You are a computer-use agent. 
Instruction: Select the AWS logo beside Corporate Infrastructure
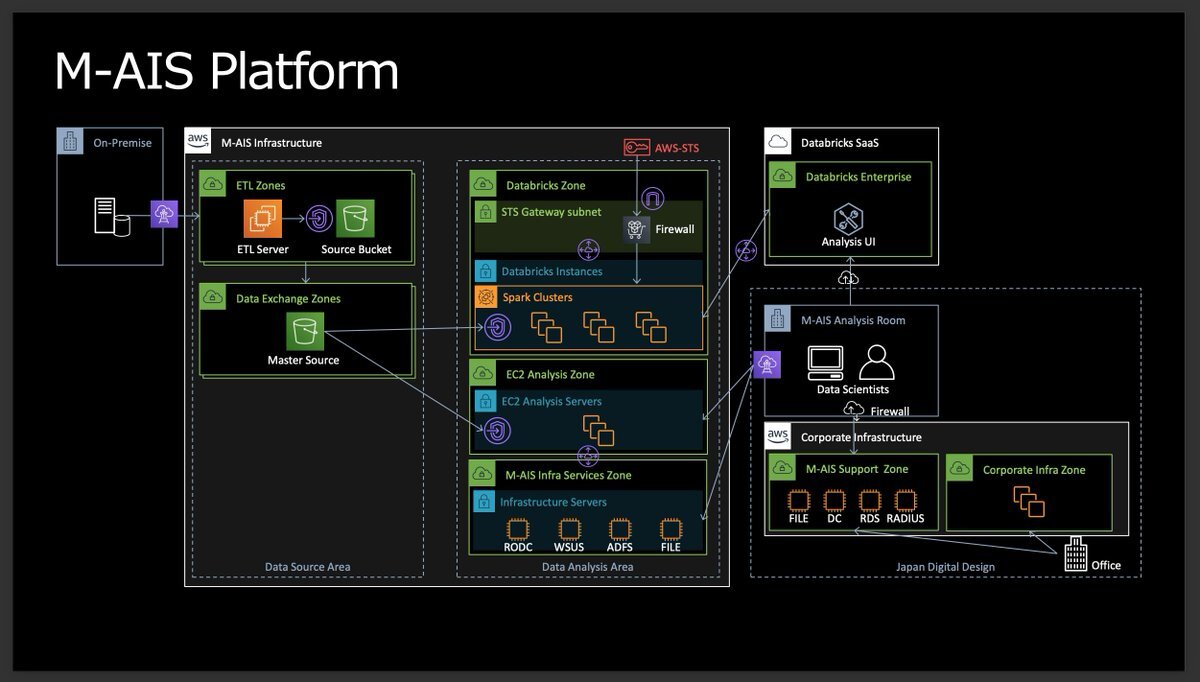(x=777, y=436)
